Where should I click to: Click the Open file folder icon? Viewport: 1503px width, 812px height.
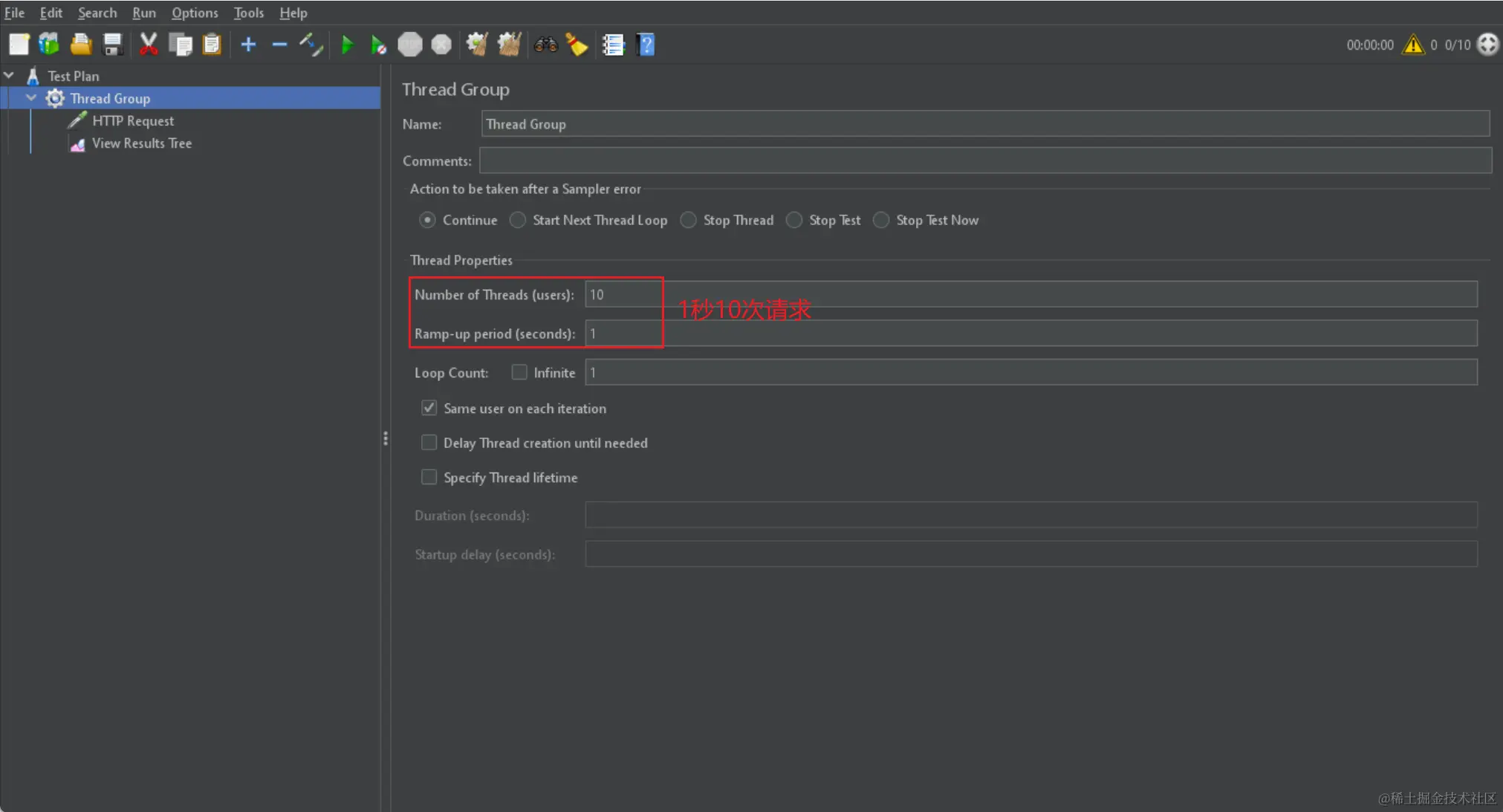click(81, 45)
